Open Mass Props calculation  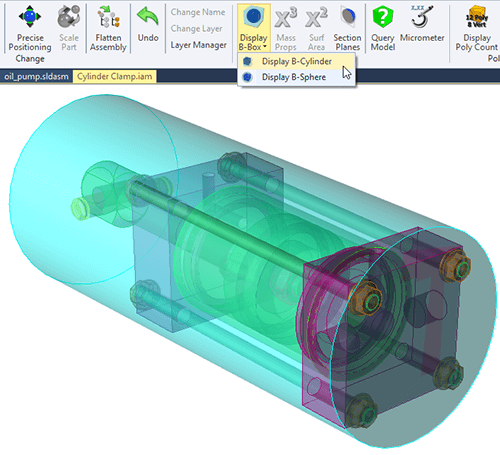pyautogui.click(x=286, y=28)
